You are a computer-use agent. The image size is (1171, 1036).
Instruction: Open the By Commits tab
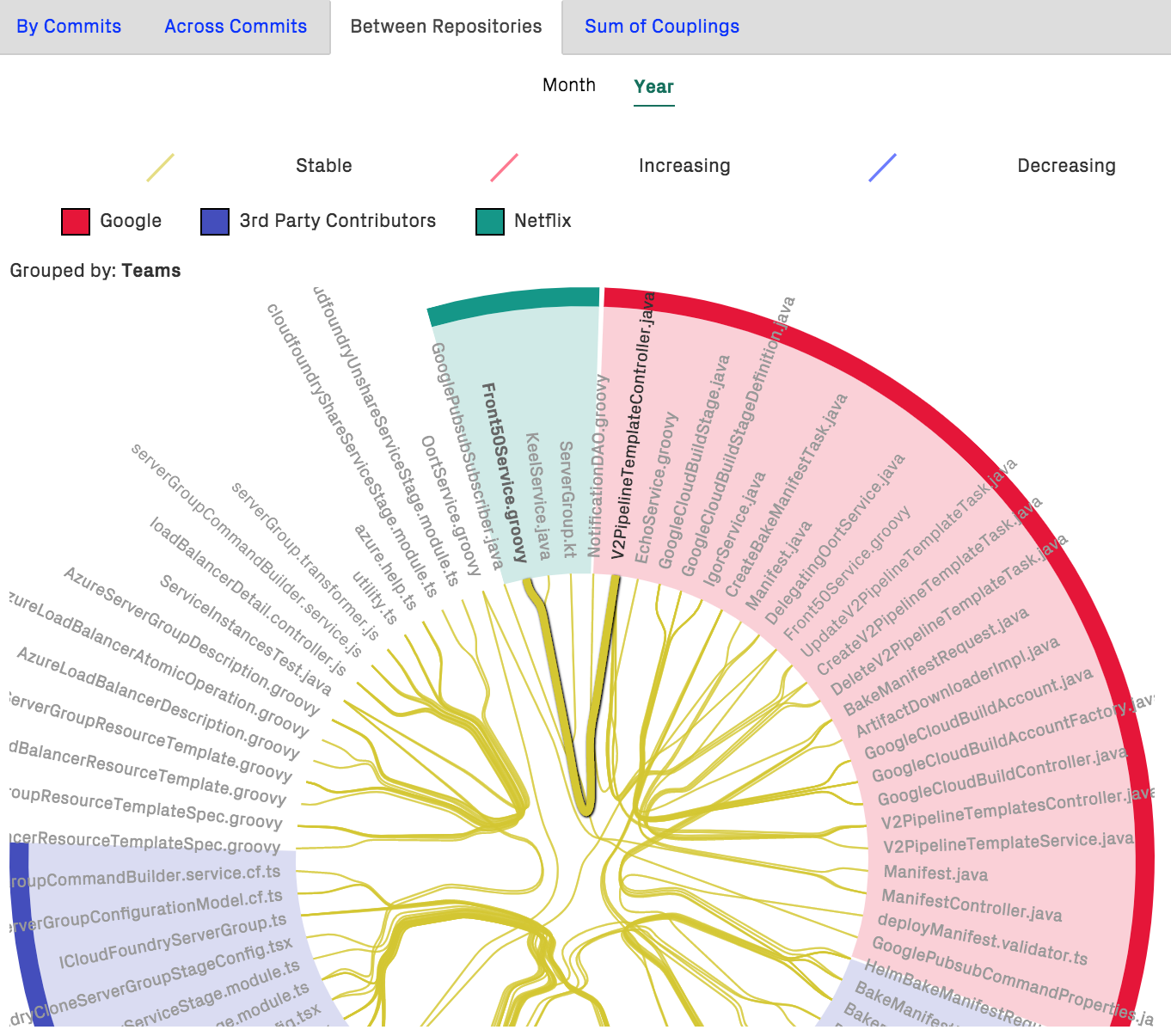69,27
